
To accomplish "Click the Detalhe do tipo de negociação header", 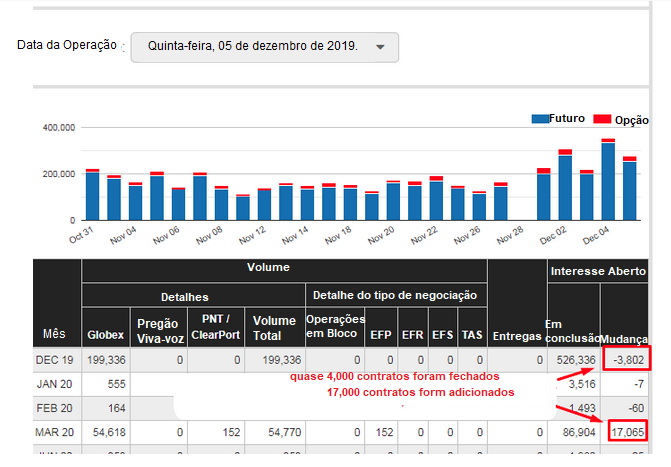I will (395, 295).
